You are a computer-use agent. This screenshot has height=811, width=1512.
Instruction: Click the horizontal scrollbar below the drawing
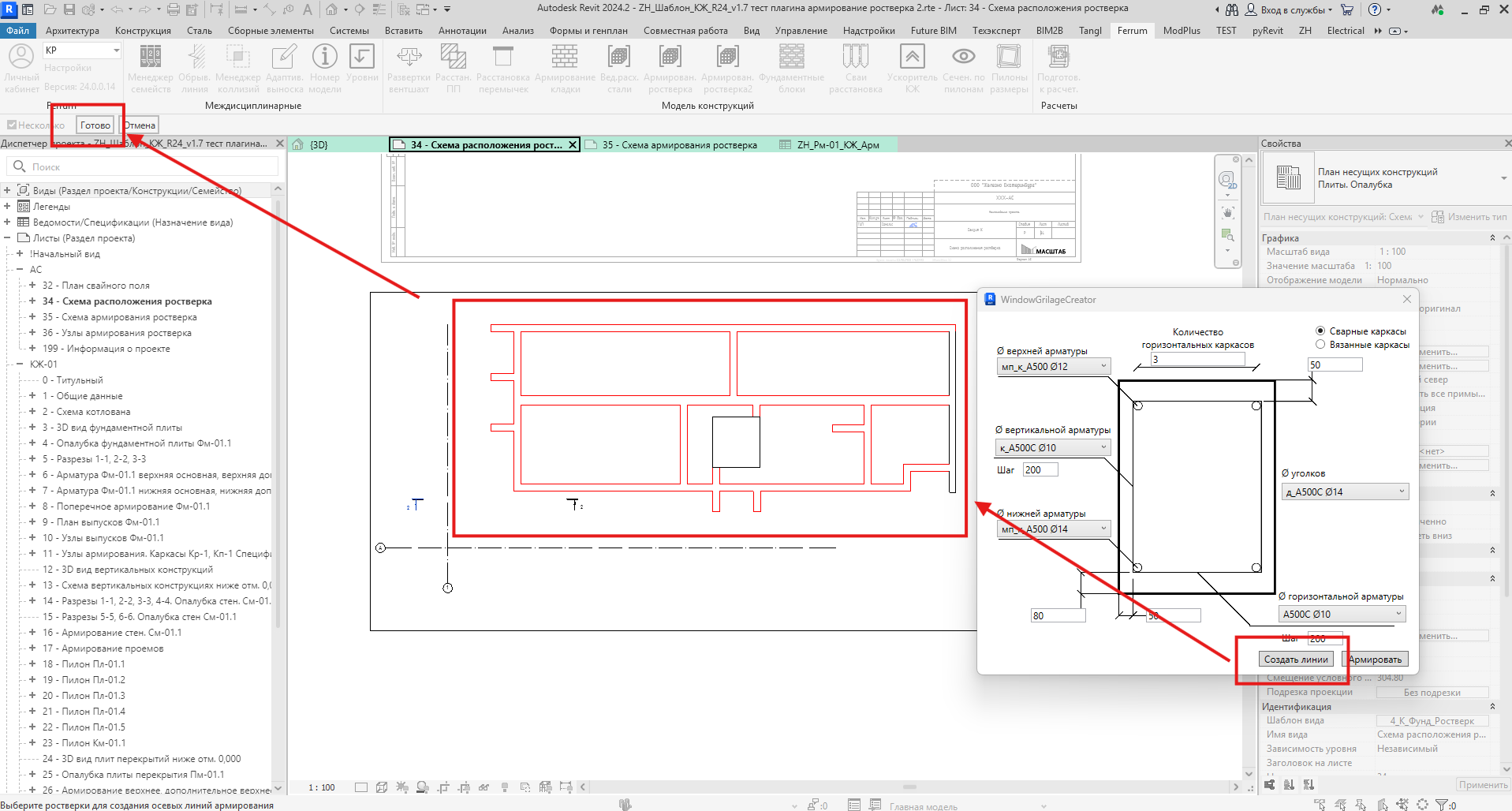909,787
